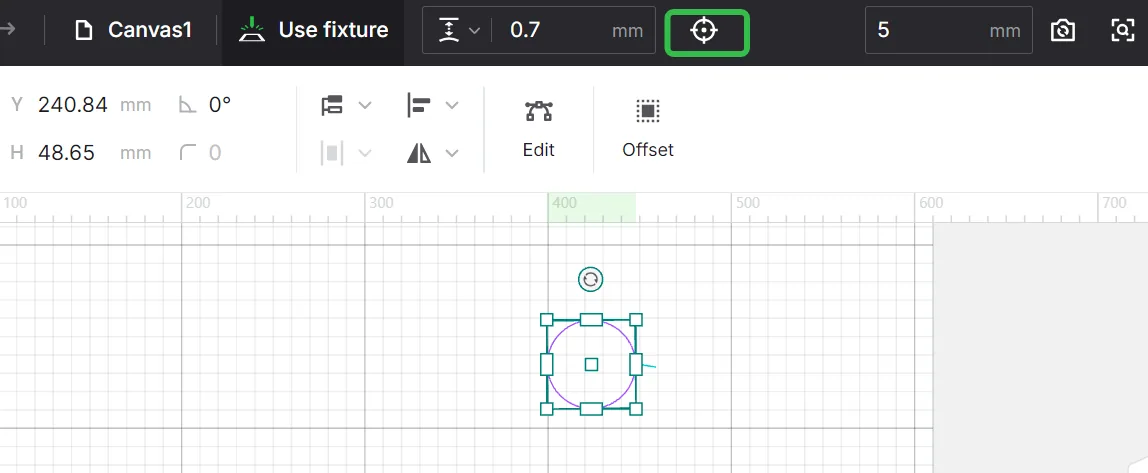This screenshot has width=1148, height=473.
Task: Click the camera refresh icon
Action: (x=1062, y=30)
